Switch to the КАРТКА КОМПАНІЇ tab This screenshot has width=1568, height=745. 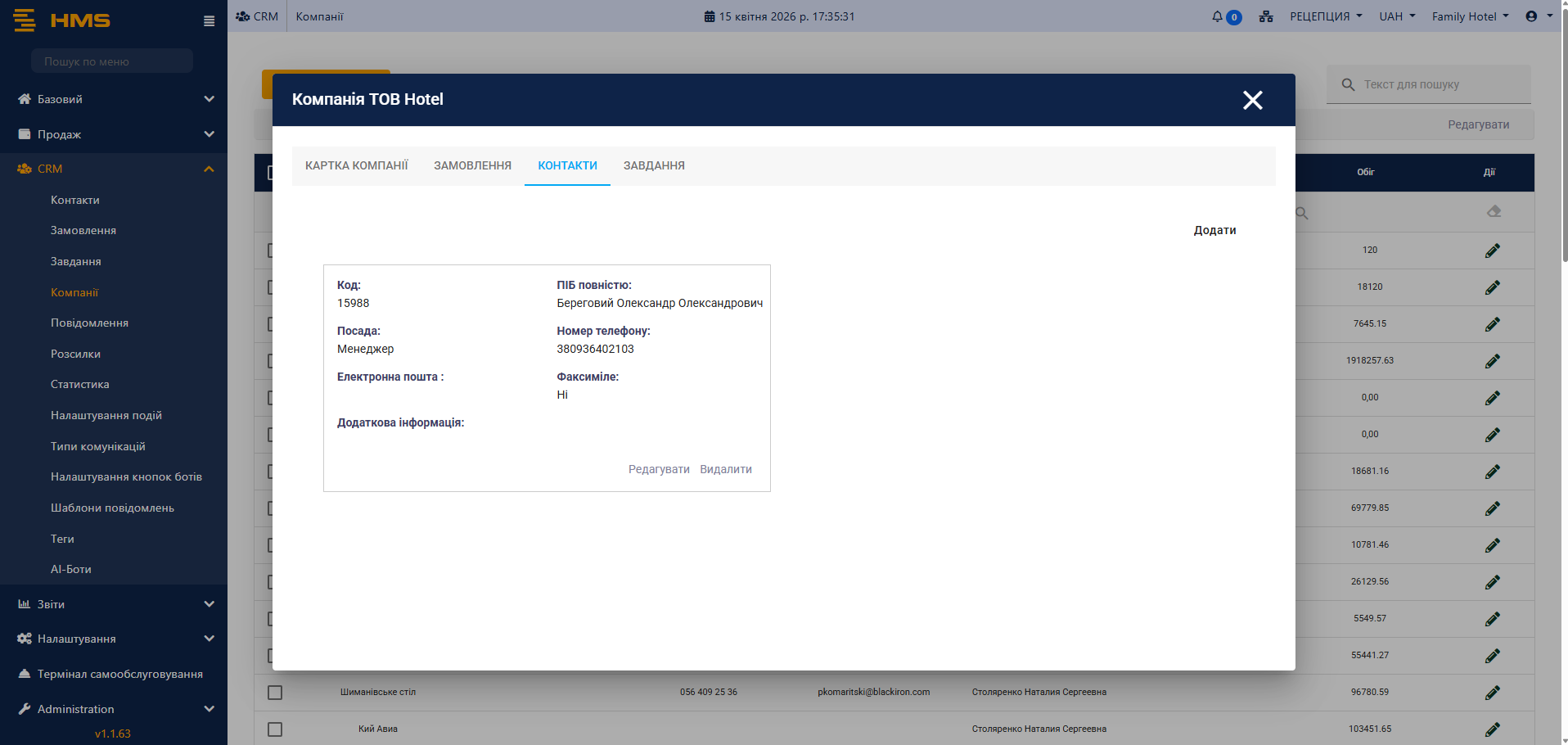tap(356, 165)
